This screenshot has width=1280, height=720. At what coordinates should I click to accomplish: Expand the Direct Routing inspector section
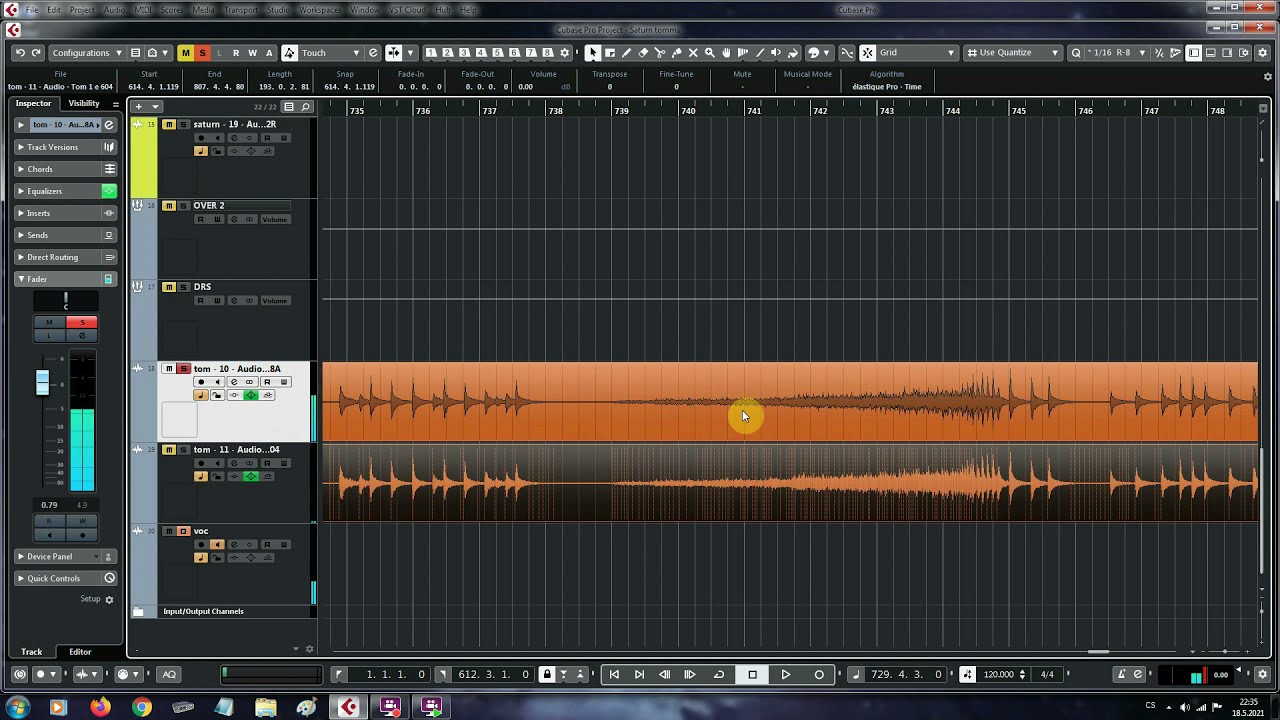point(66,257)
